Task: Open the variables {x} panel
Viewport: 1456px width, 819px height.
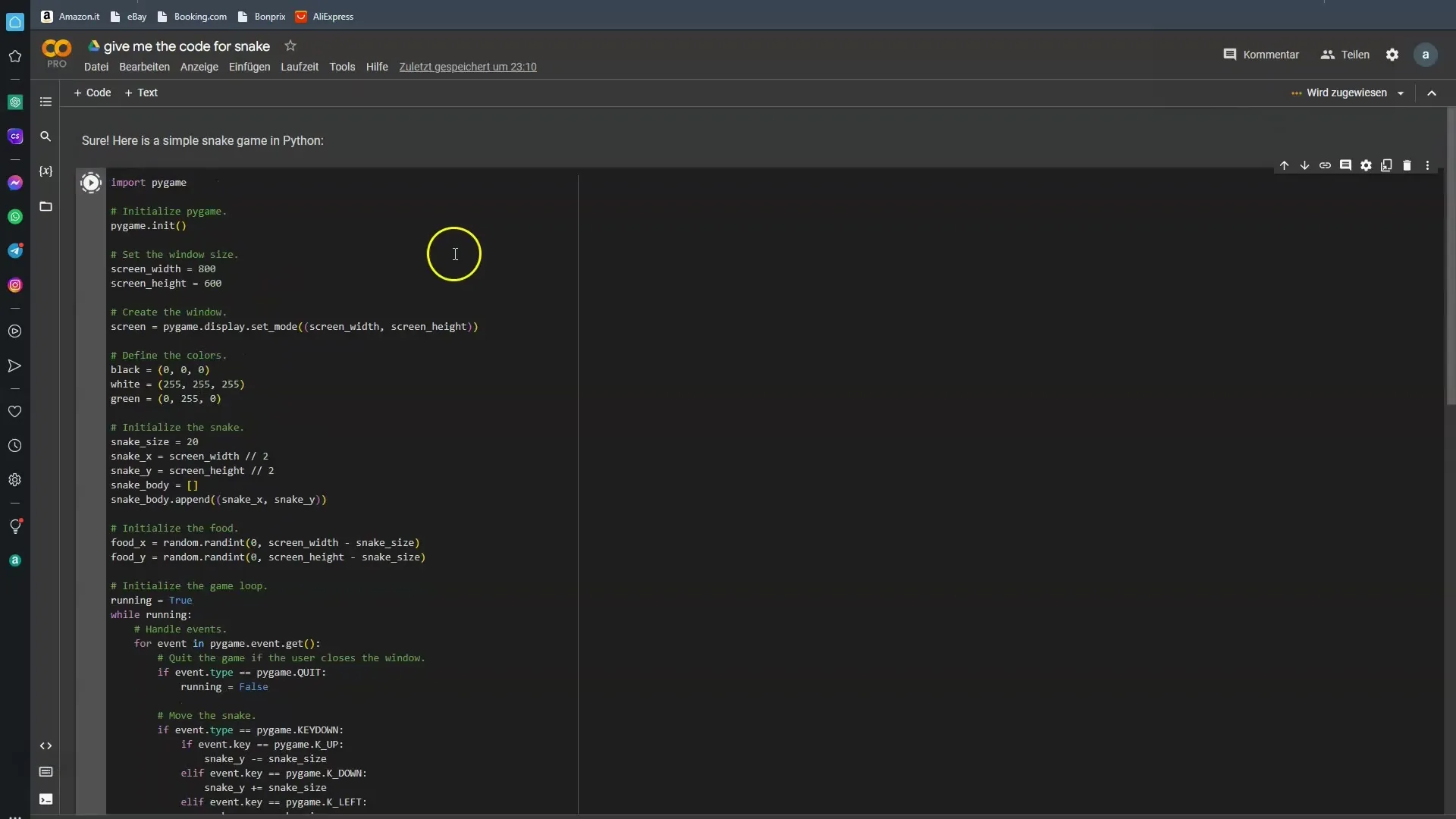Action: pyautogui.click(x=45, y=171)
